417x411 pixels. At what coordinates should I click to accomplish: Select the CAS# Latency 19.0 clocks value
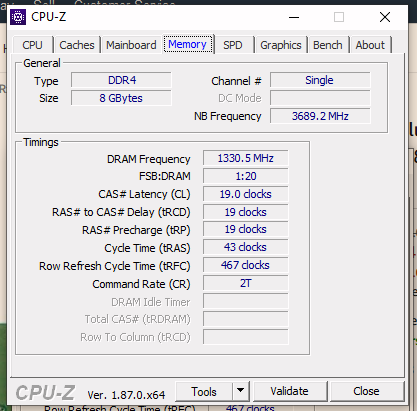[246, 194]
